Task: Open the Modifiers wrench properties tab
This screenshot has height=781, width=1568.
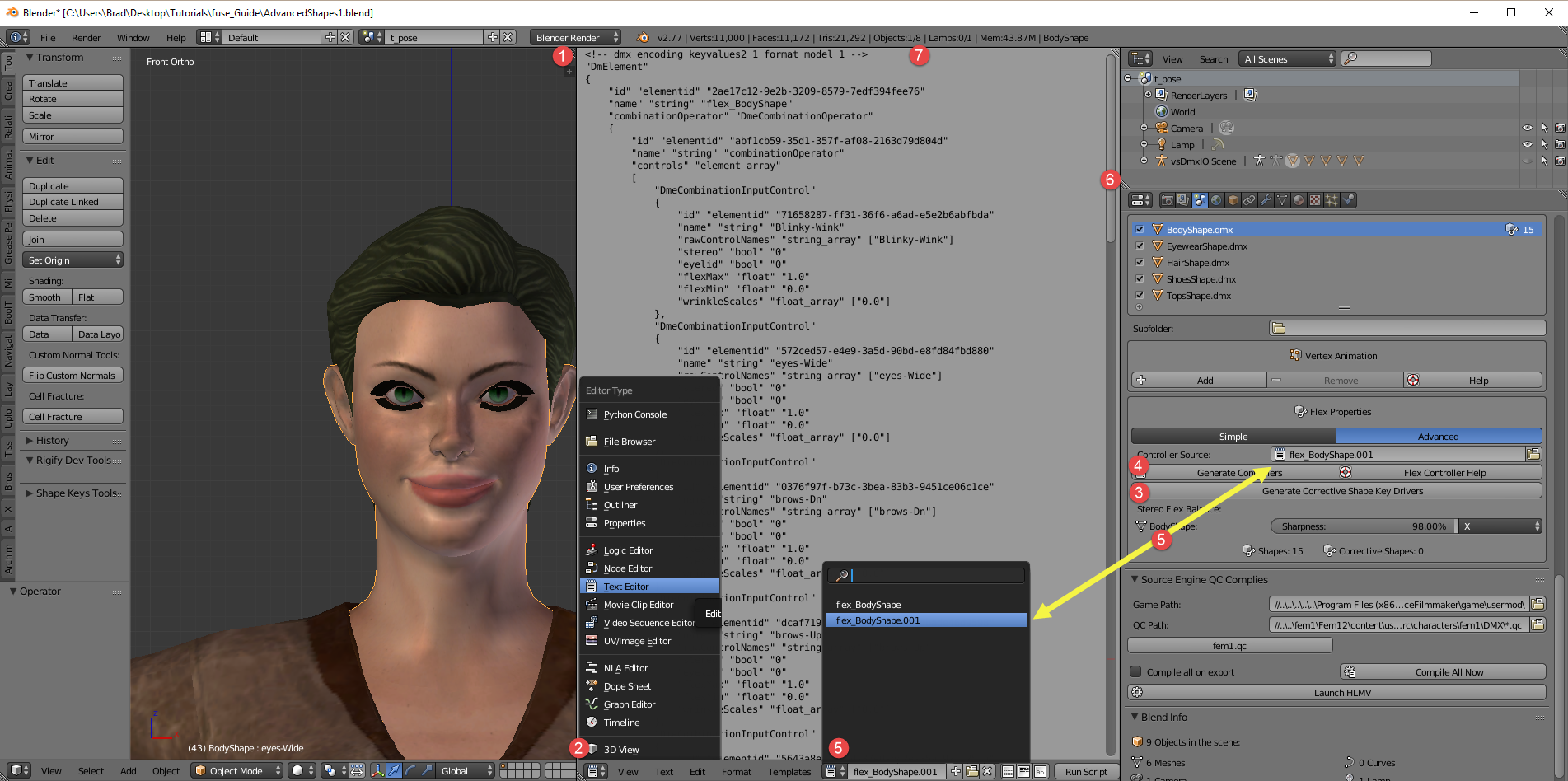Action: 1266,200
